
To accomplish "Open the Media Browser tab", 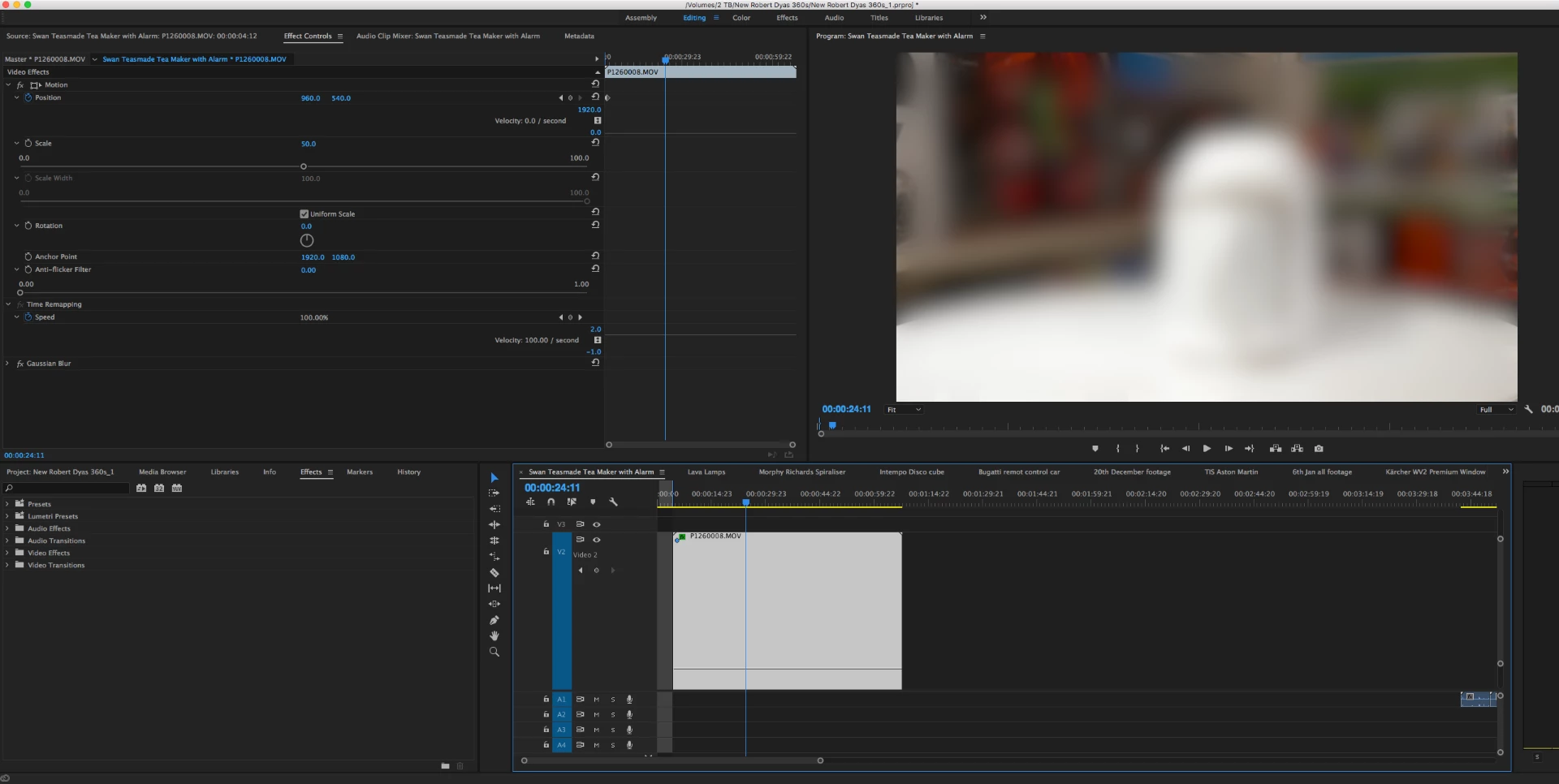I will 162,472.
